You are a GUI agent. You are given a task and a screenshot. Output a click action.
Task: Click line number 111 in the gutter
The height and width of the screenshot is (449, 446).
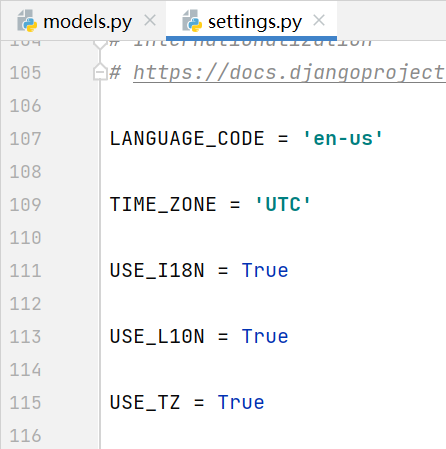(x=25, y=271)
